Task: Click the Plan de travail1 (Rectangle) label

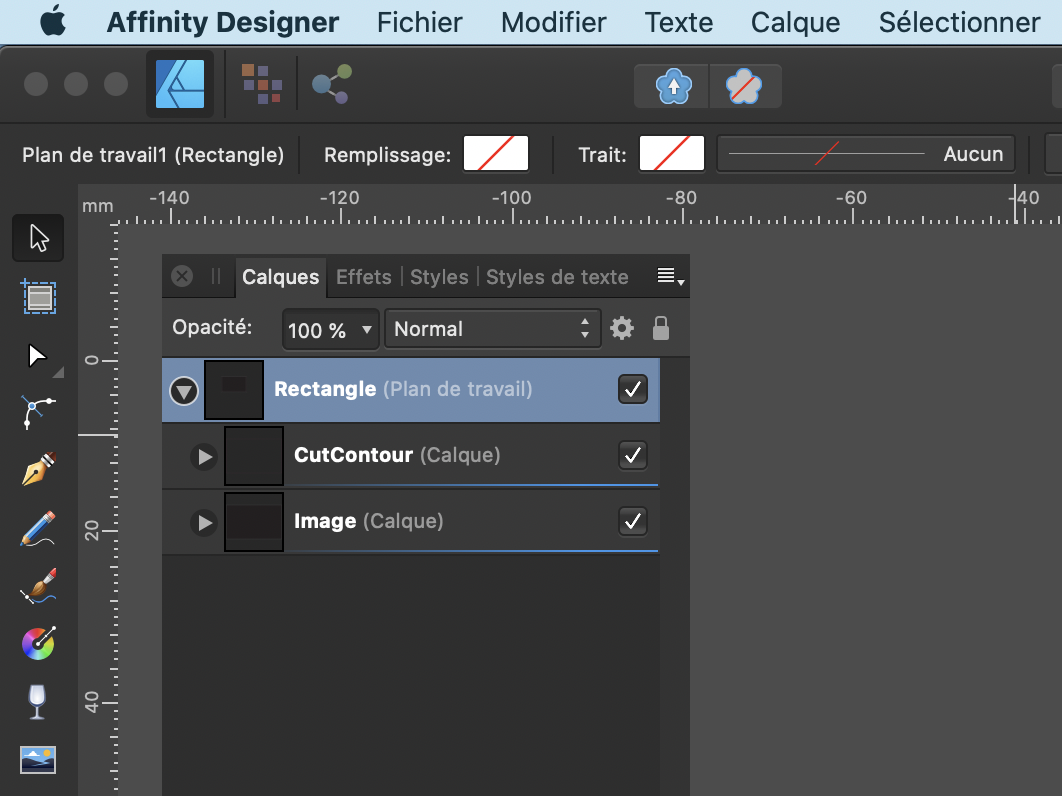Action: pyautogui.click(x=153, y=155)
